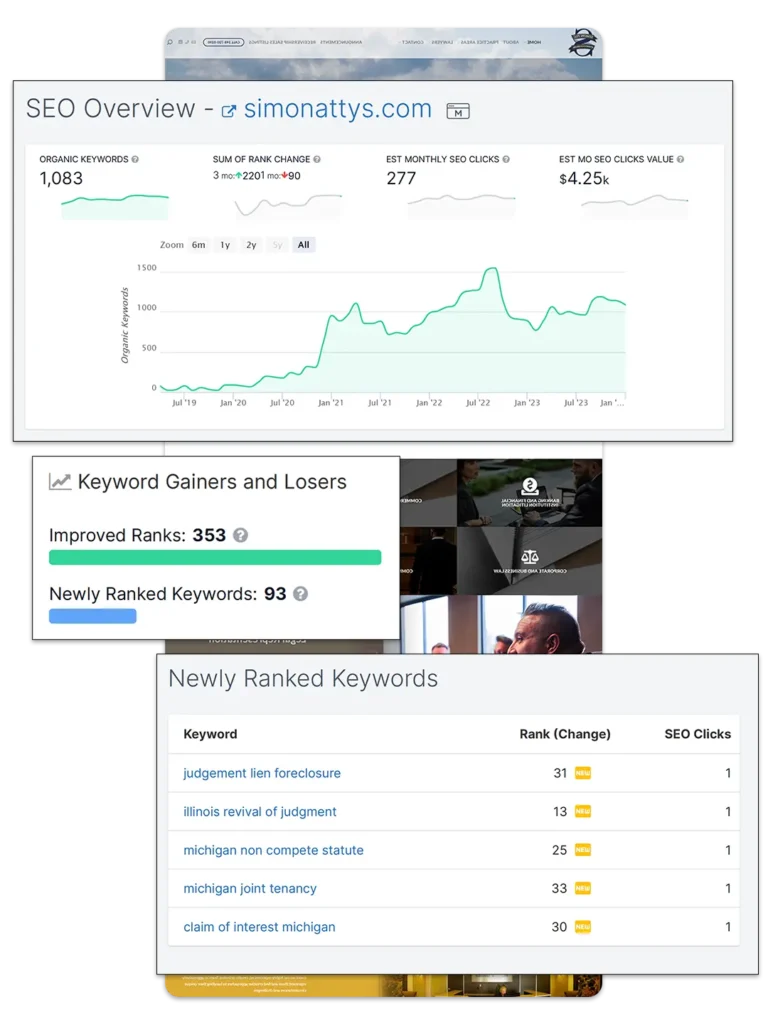This screenshot has width=768, height=1024.
Task: Select the All zoom range
Action: (303, 245)
